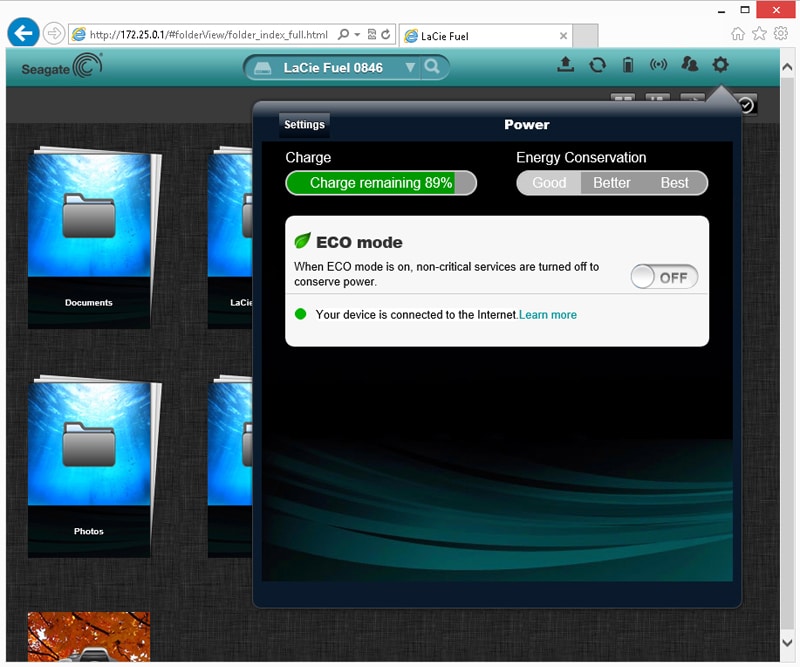Open browser home icon
This screenshot has width=800, height=667.
coord(738,34)
